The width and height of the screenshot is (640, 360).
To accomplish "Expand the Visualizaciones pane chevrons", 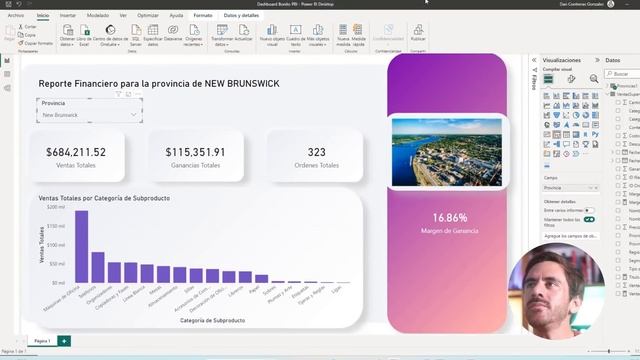I will (x=597, y=60).
